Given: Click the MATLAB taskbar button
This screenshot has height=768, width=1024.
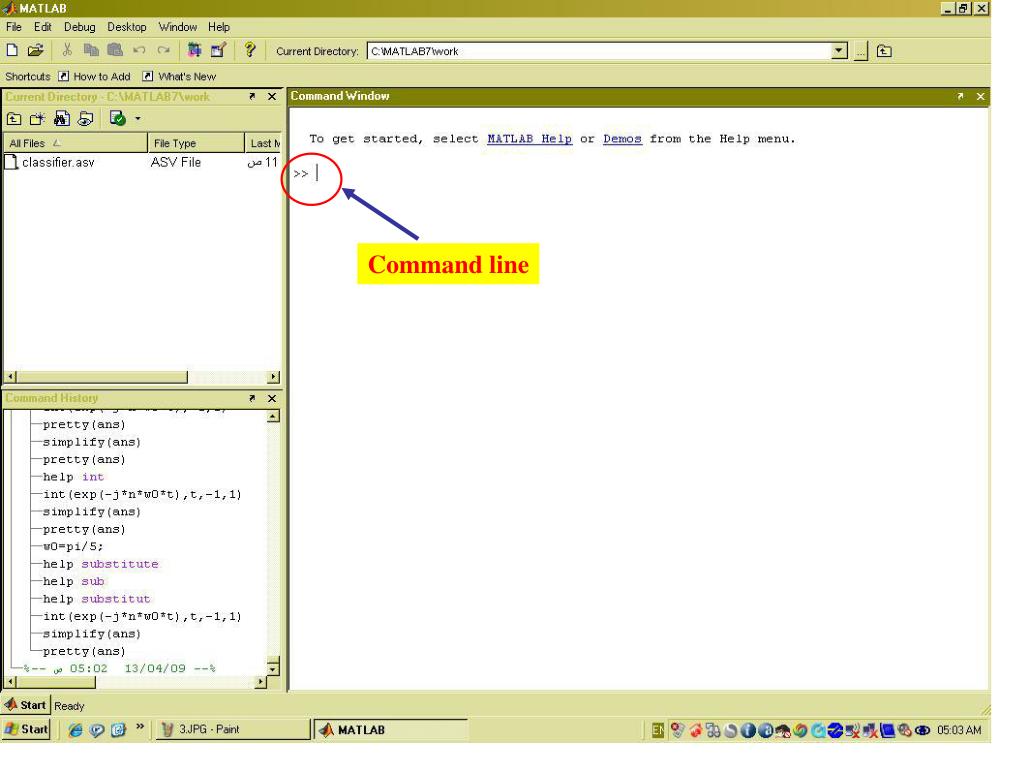Looking at the screenshot, I should (391, 729).
